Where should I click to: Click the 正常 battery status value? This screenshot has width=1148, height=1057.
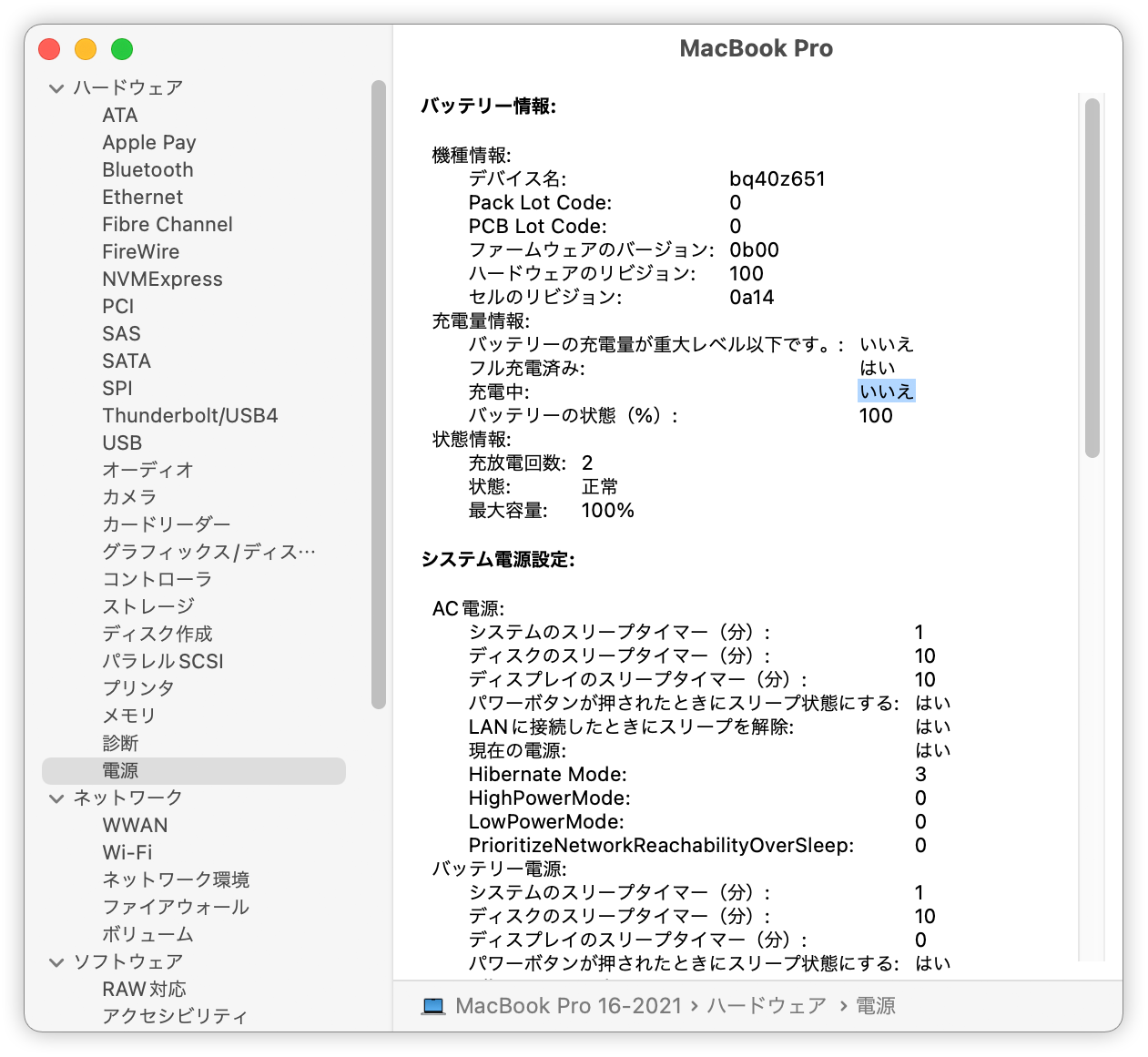point(600,487)
